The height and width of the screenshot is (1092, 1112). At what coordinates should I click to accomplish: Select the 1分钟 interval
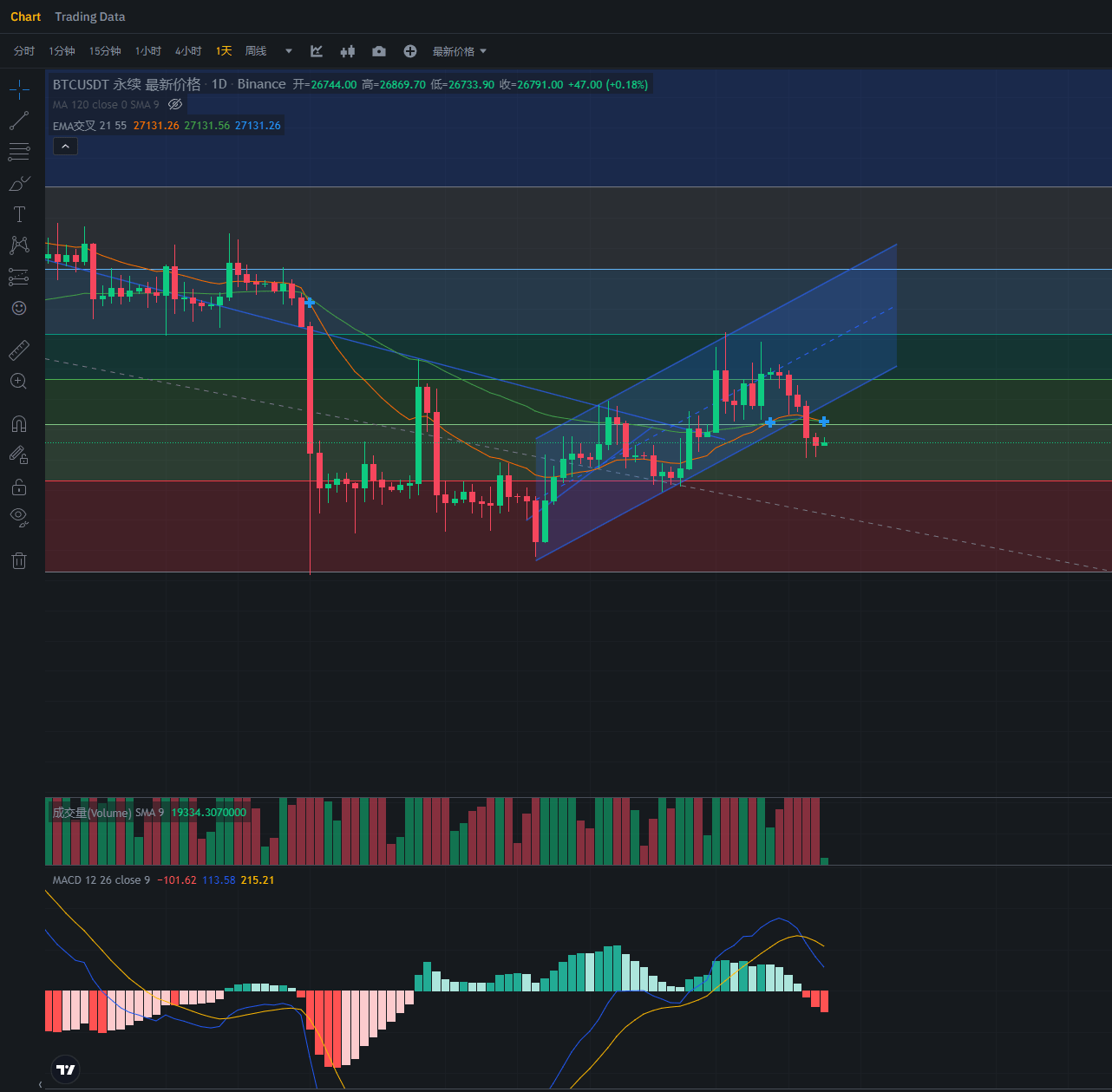(x=62, y=51)
